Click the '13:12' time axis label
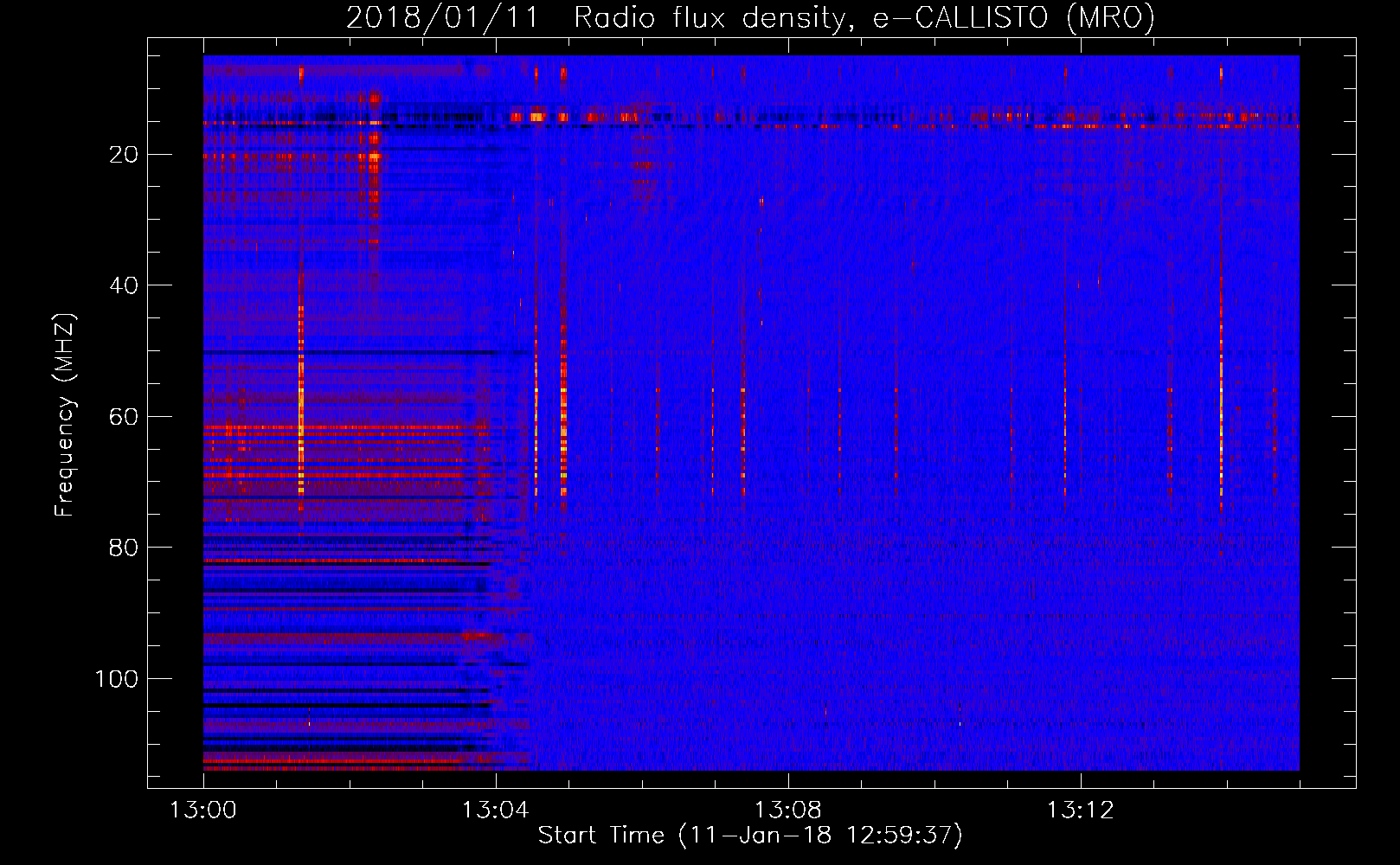 [x=1081, y=811]
